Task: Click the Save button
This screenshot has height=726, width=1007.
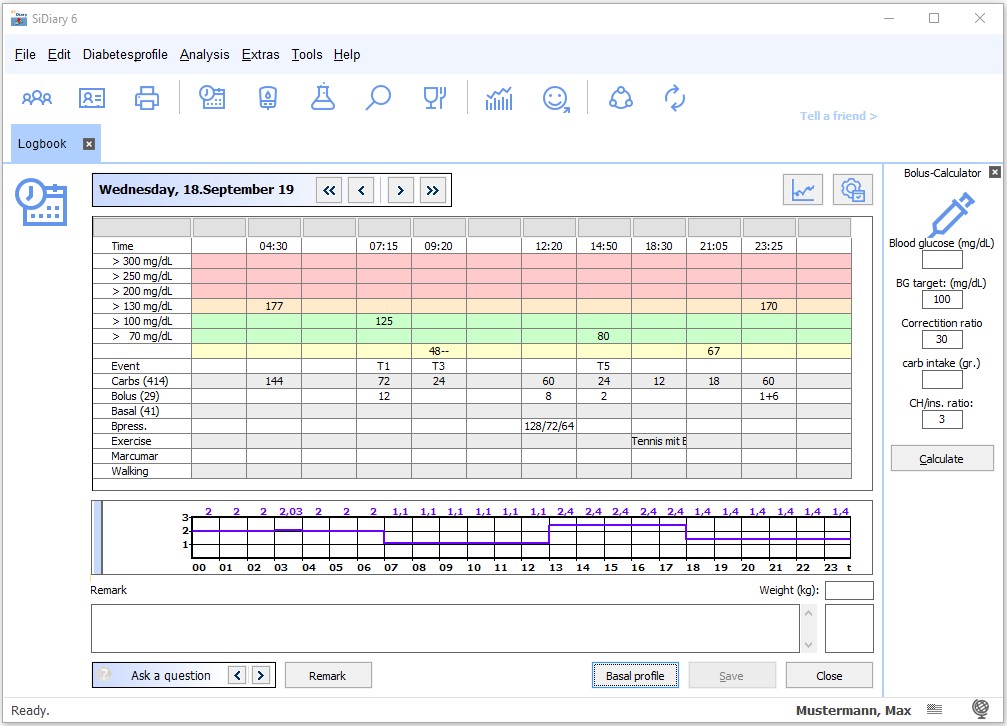Action: tap(731, 676)
